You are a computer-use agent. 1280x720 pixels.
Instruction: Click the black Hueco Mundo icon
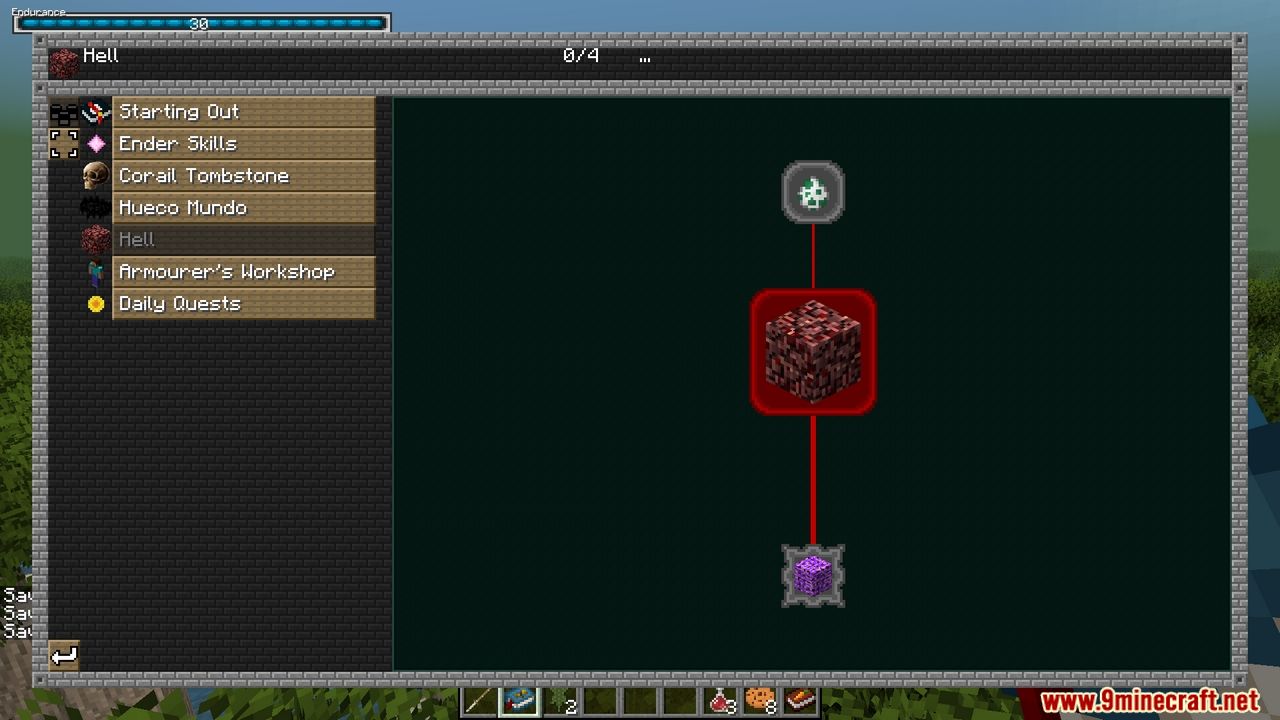tap(96, 208)
